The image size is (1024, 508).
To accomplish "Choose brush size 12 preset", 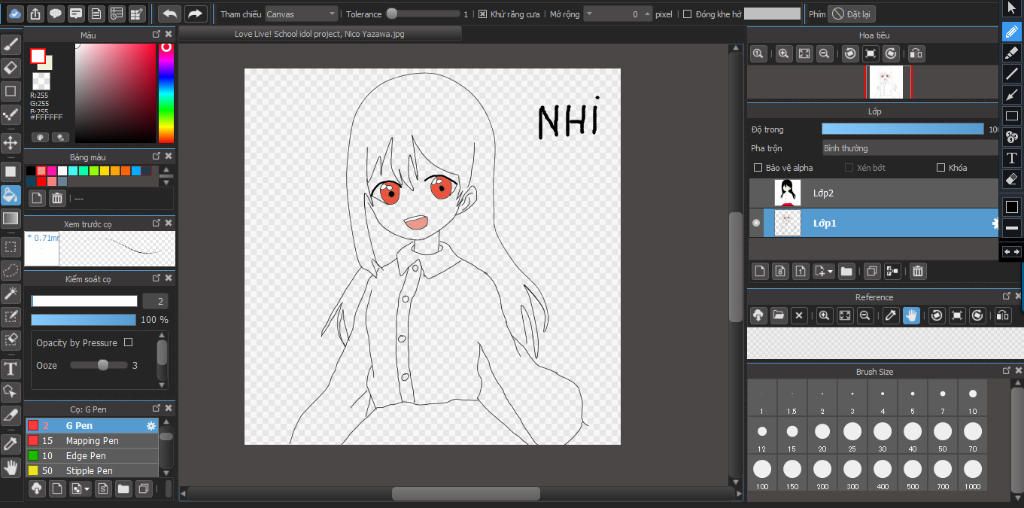I will 761,437.
